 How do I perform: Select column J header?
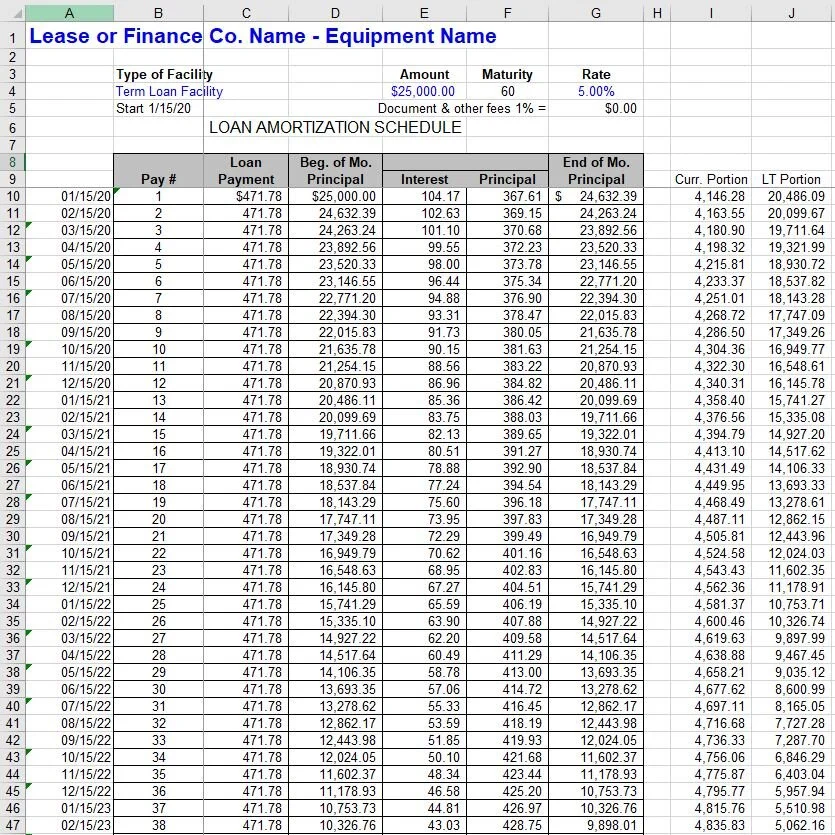click(792, 13)
